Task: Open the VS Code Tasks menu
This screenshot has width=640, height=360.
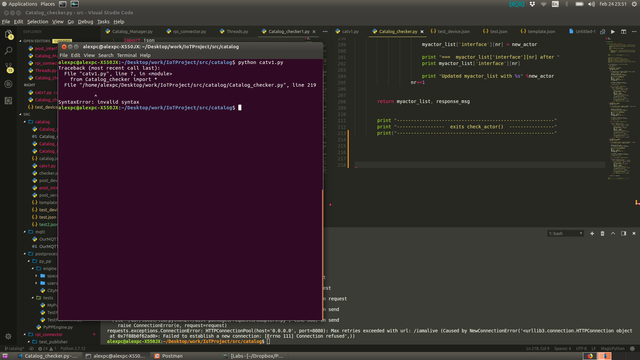Action: (x=103, y=22)
